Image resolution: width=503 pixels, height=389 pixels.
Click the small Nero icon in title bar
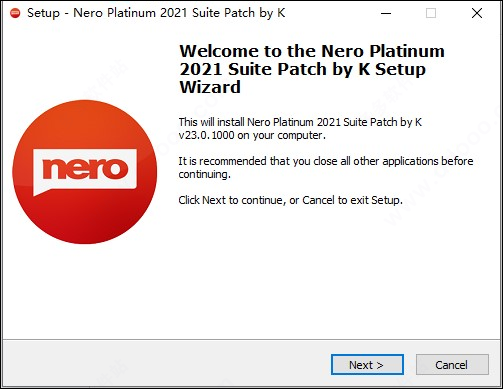(x=15, y=13)
